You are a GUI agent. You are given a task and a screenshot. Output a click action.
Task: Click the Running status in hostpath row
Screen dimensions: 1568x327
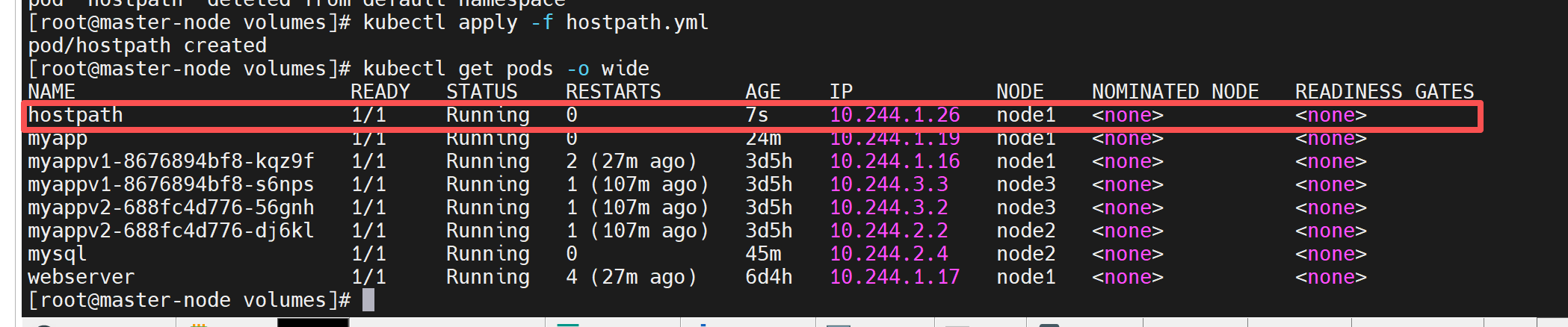[488, 115]
